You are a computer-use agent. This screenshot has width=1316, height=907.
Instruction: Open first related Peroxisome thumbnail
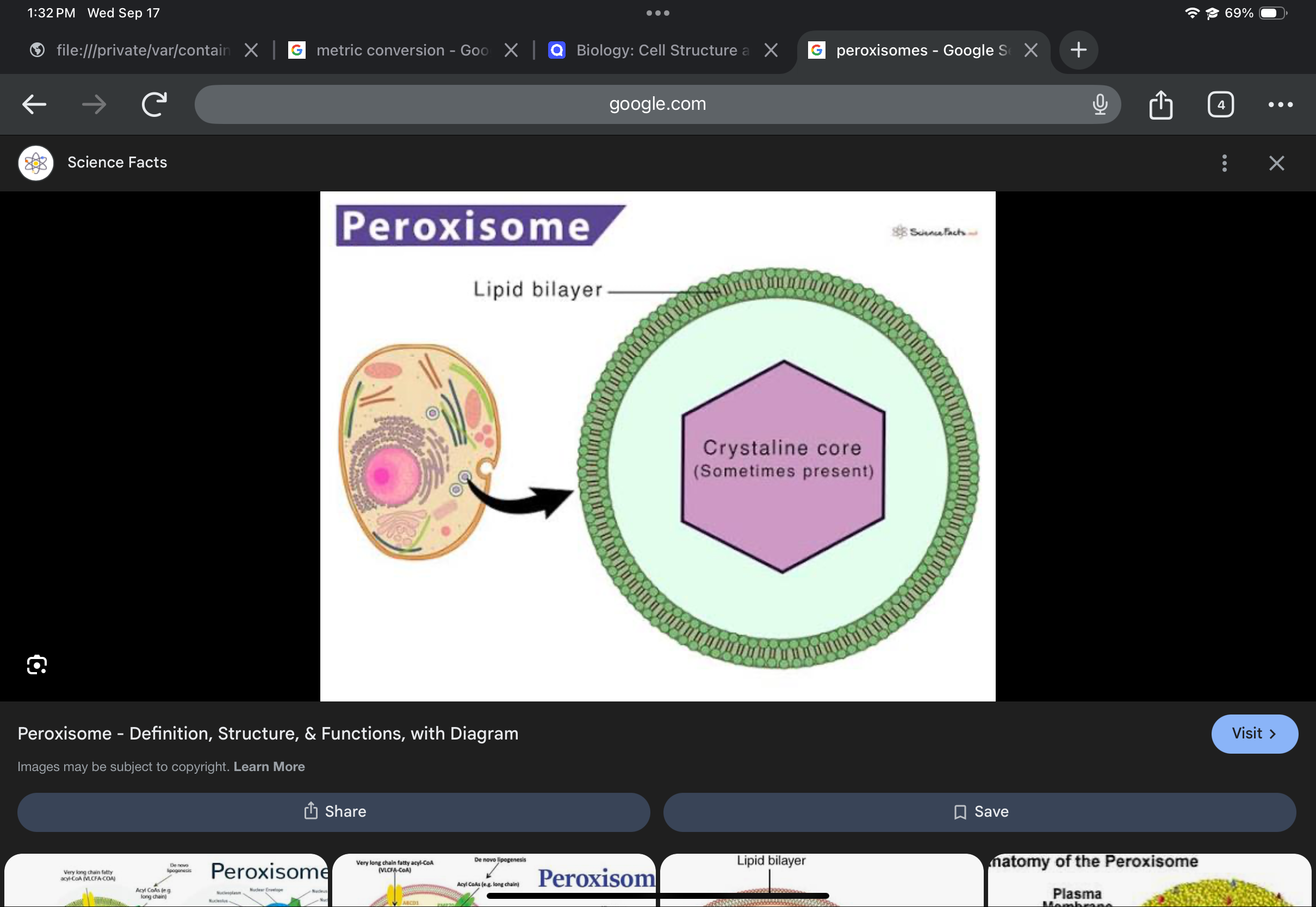166,880
